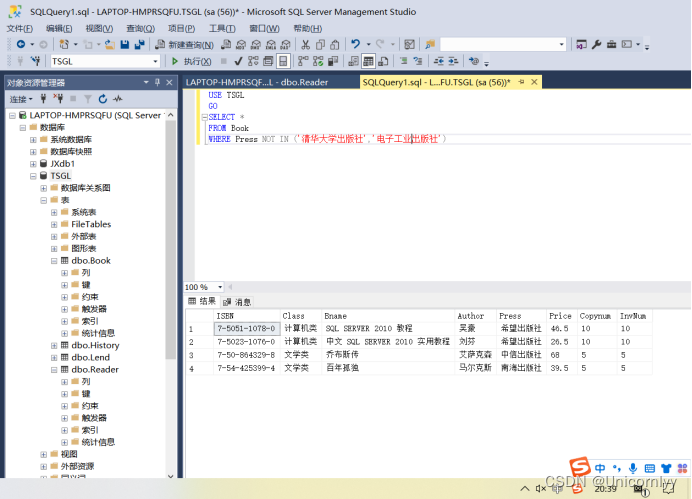Expand the JXdb1 database node
Image resolution: width=692 pixels, height=499 pixels.
[x=33, y=164]
